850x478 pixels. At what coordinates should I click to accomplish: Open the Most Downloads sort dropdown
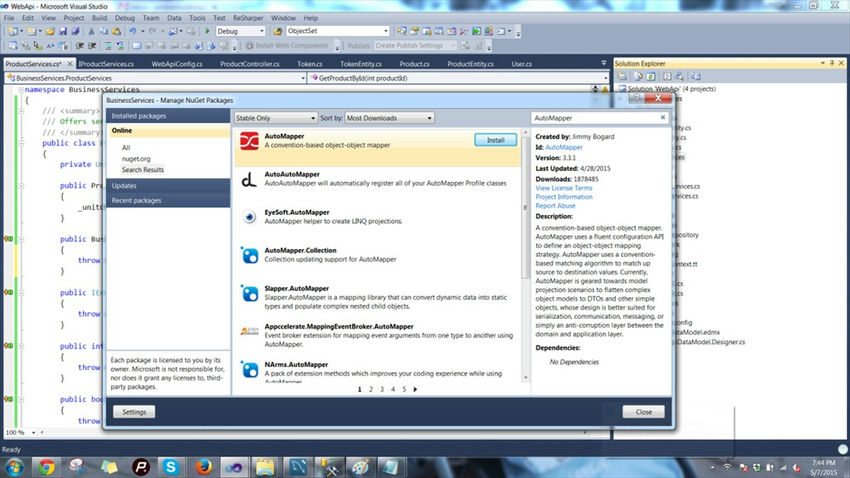(x=389, y=118)
